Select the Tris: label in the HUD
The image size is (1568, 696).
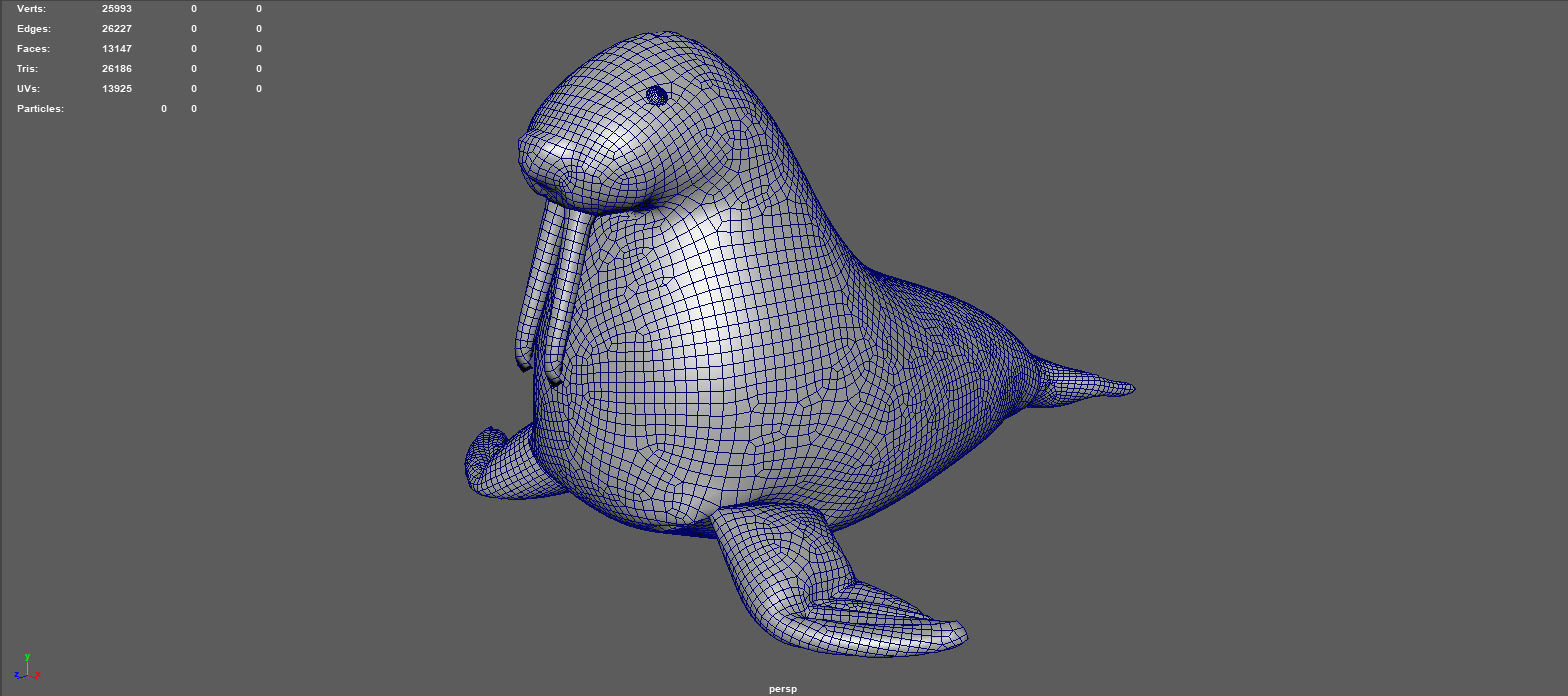(x=29, y=68)
